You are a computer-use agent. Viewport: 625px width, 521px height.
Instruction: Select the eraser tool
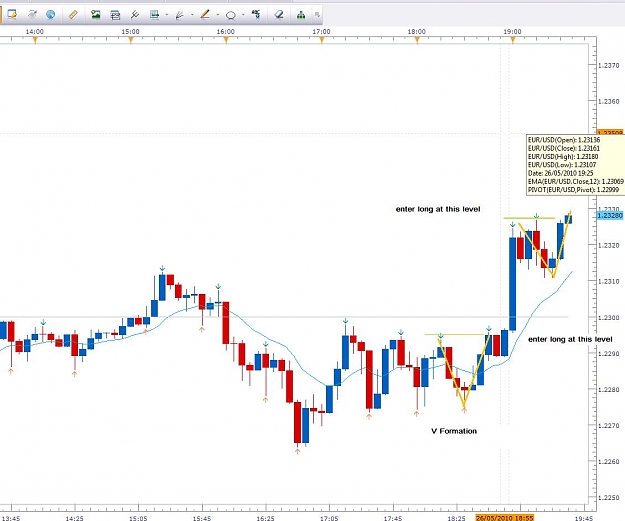tap(279, 15)
